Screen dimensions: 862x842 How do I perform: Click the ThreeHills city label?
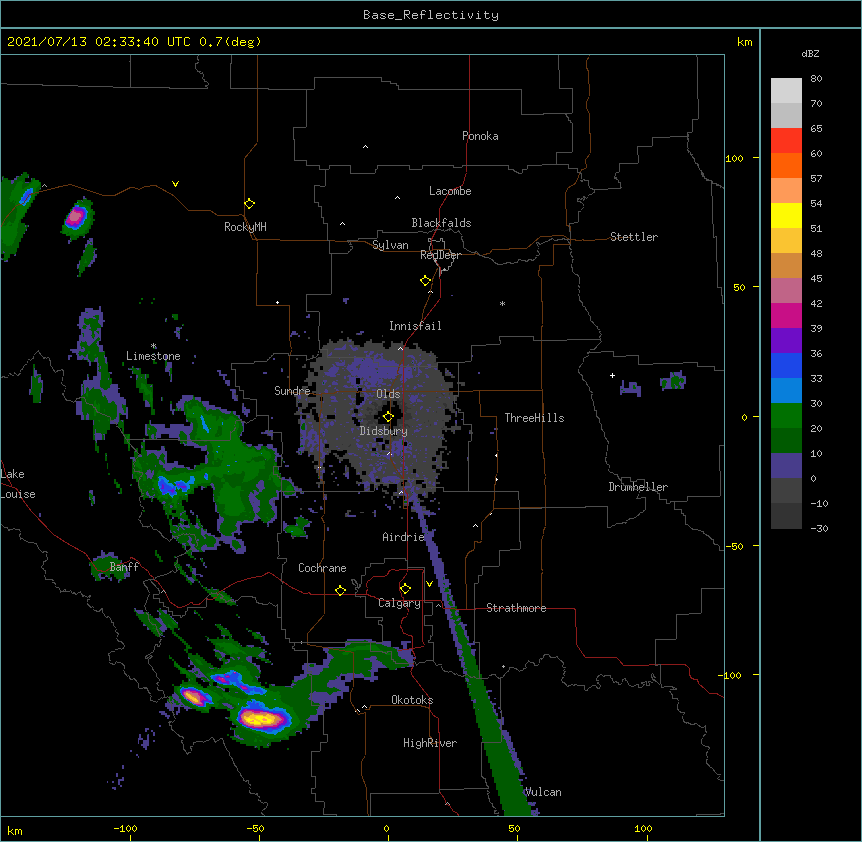tap(534, 418)
